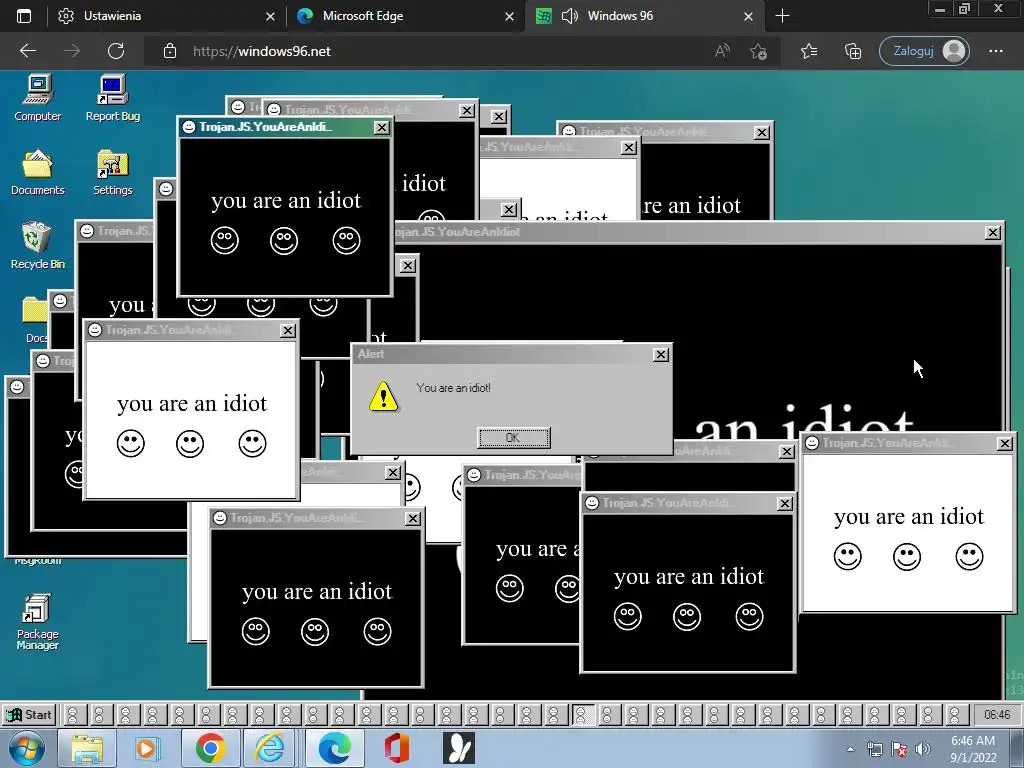Open the Windows 7 Start orb
The image size is (1024, 768).
[26, 748]
